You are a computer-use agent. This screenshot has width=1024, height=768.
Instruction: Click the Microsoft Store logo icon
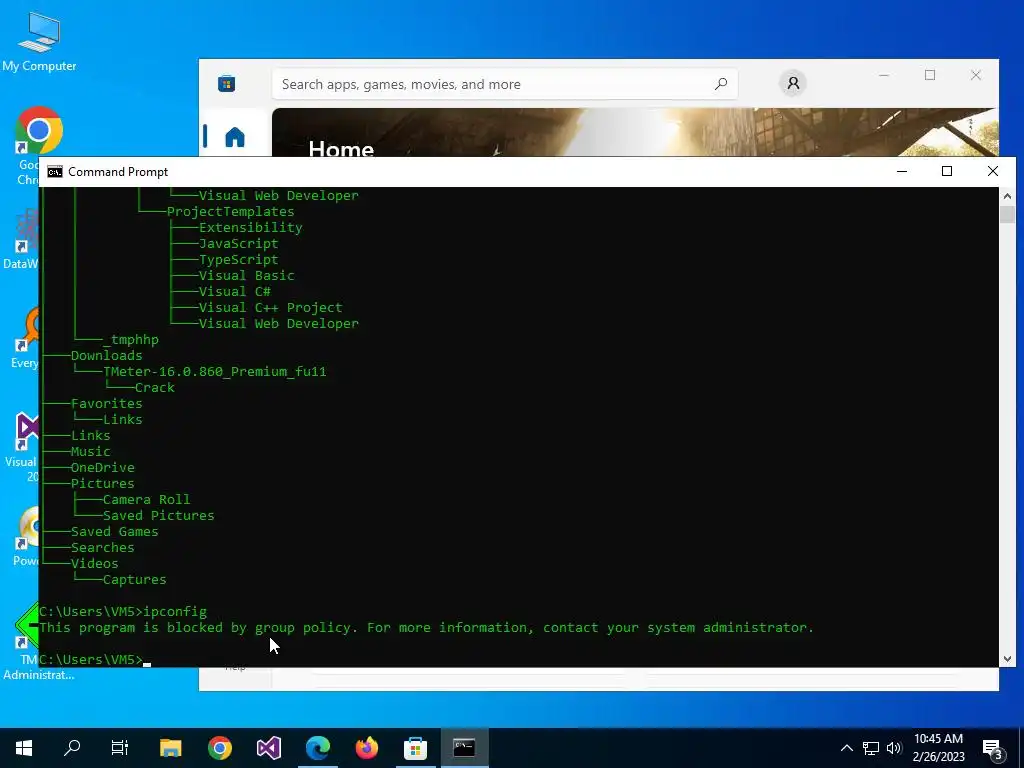click(227, 84)
